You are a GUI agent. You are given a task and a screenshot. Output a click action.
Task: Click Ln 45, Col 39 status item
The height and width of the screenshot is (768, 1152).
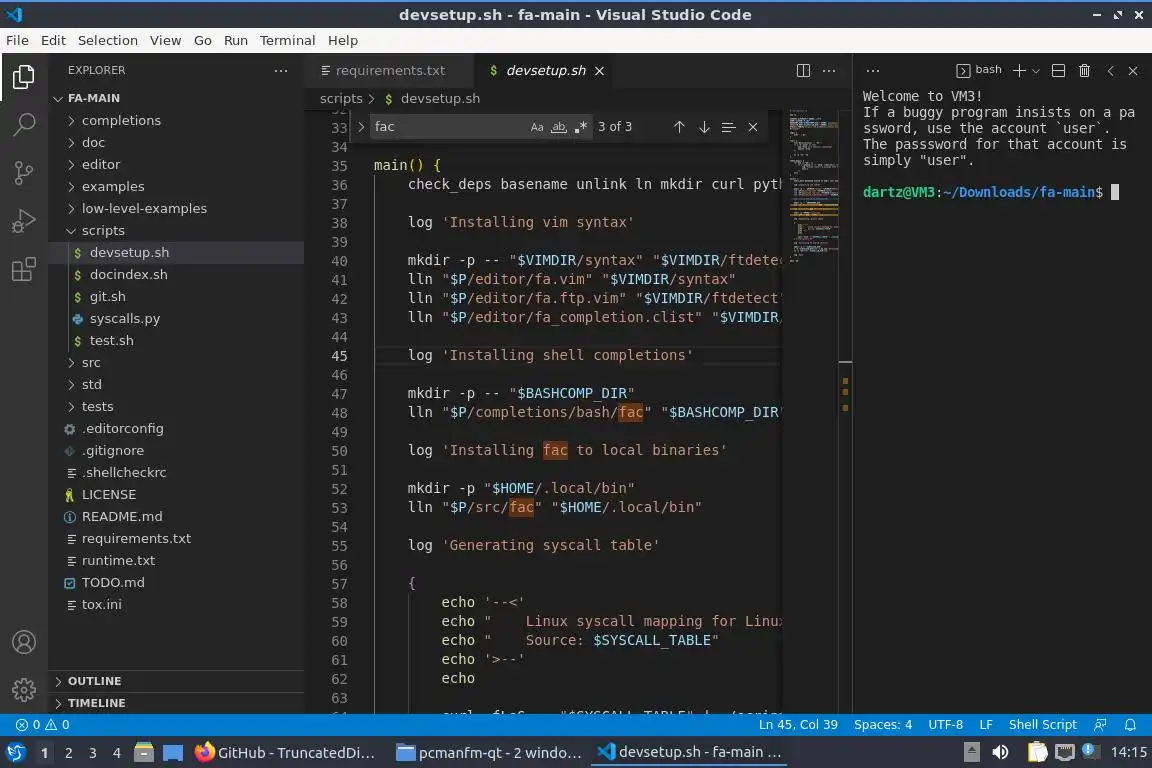(x=798, y=725)
